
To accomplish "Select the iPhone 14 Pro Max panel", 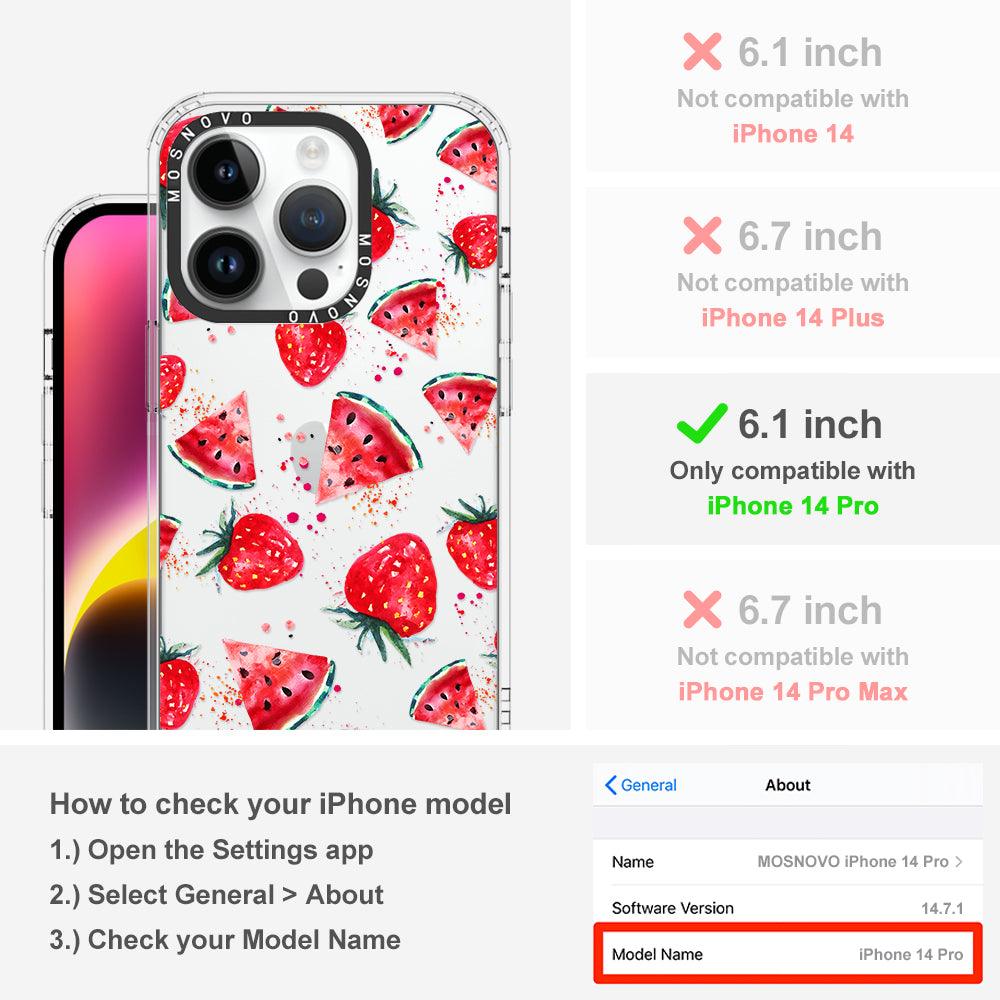I will pyautogui.click(x=792, y=645).
